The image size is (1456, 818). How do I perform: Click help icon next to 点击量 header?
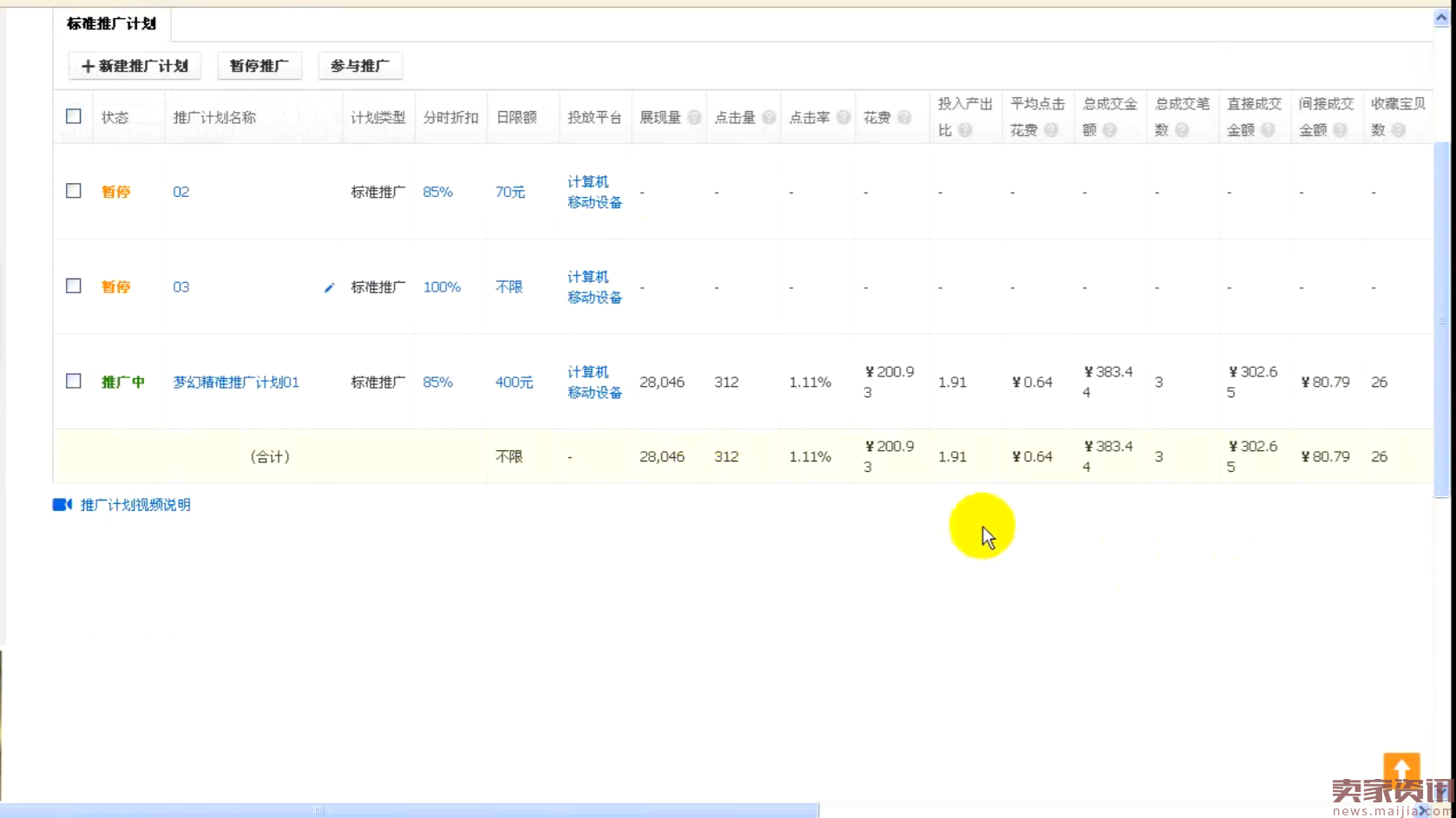[x=769, y=117]
